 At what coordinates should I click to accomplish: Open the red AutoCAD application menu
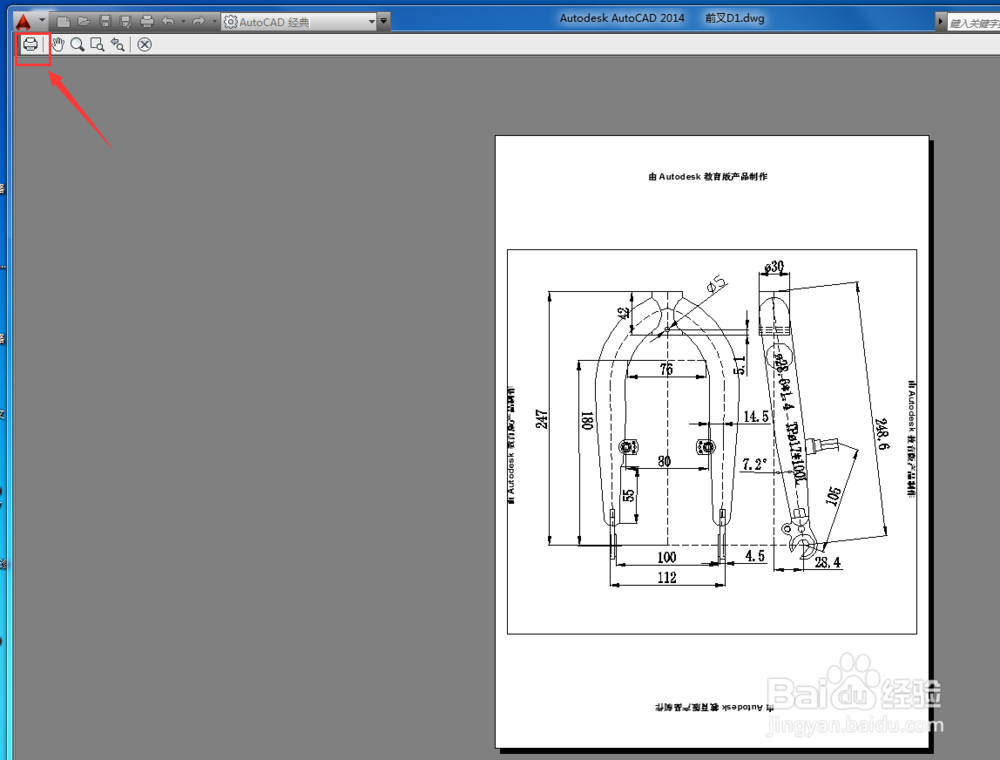[x=23, y=22]
